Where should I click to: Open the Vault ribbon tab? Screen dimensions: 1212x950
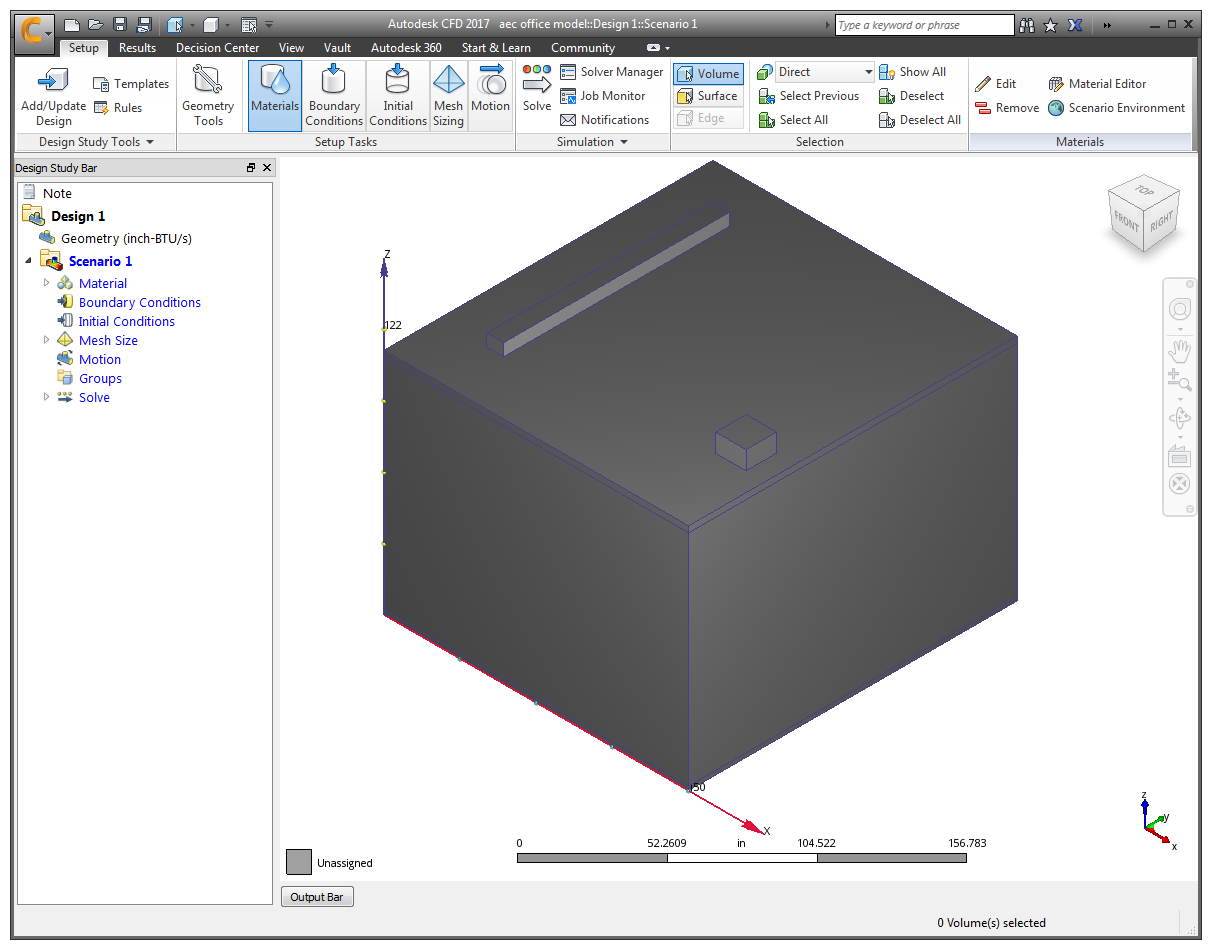tap(337, 48)
